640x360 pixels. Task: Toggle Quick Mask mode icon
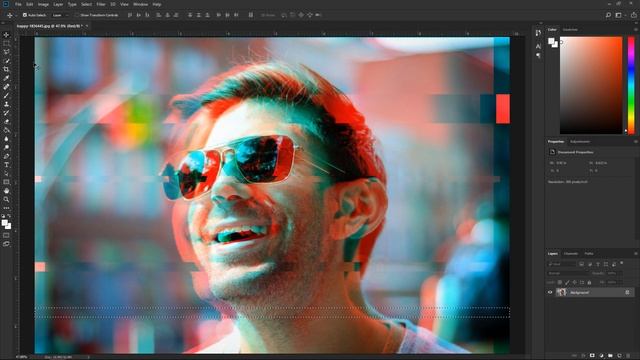coord(6,236)
